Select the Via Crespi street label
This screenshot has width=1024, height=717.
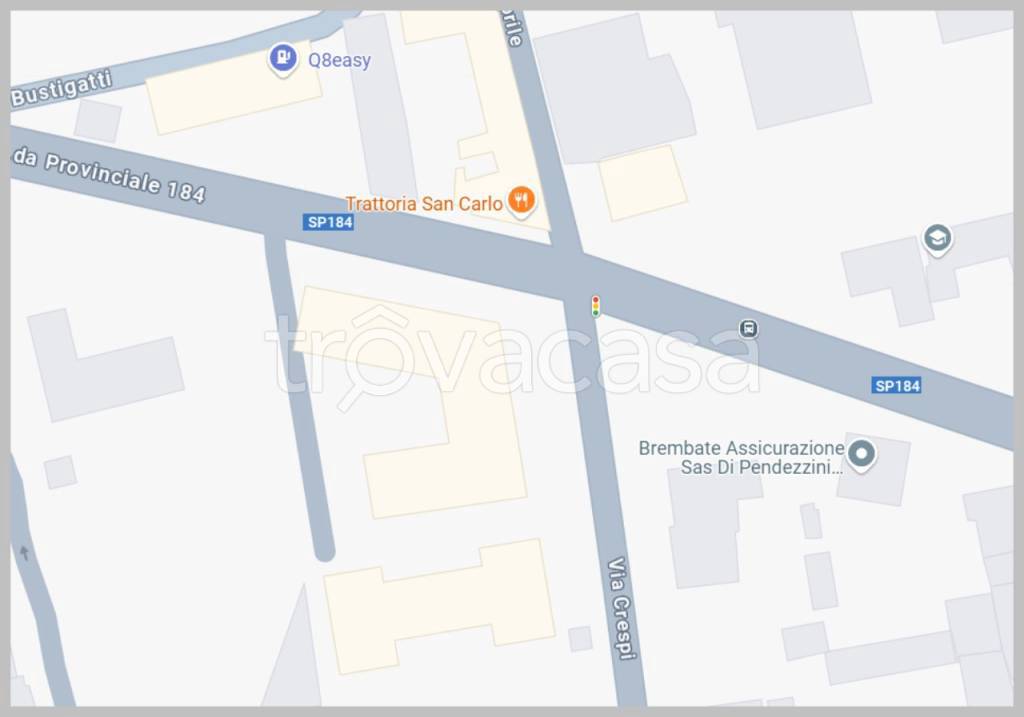(x=620, y=607)
